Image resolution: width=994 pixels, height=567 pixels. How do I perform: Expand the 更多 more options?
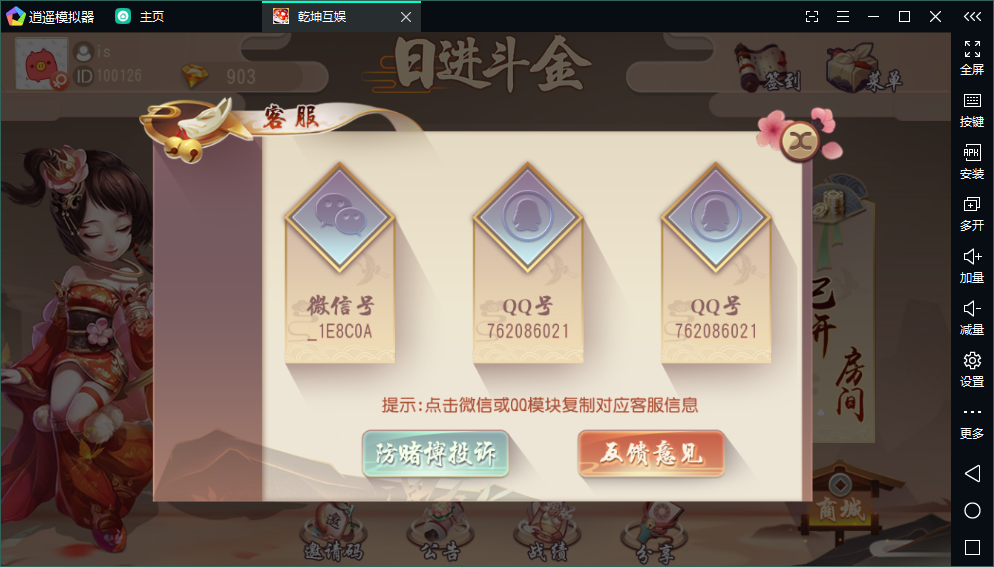(972, 423)
